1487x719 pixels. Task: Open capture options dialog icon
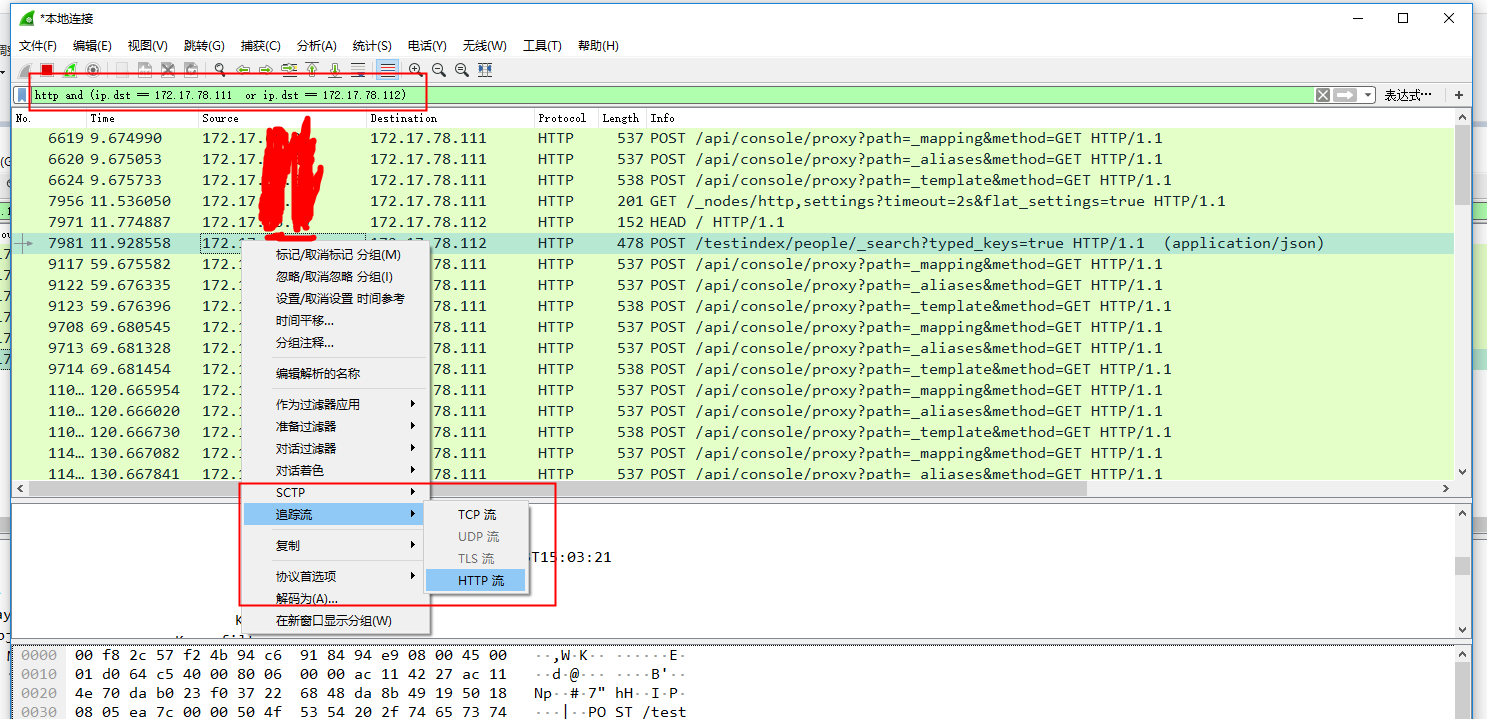(x=93, y=70)
